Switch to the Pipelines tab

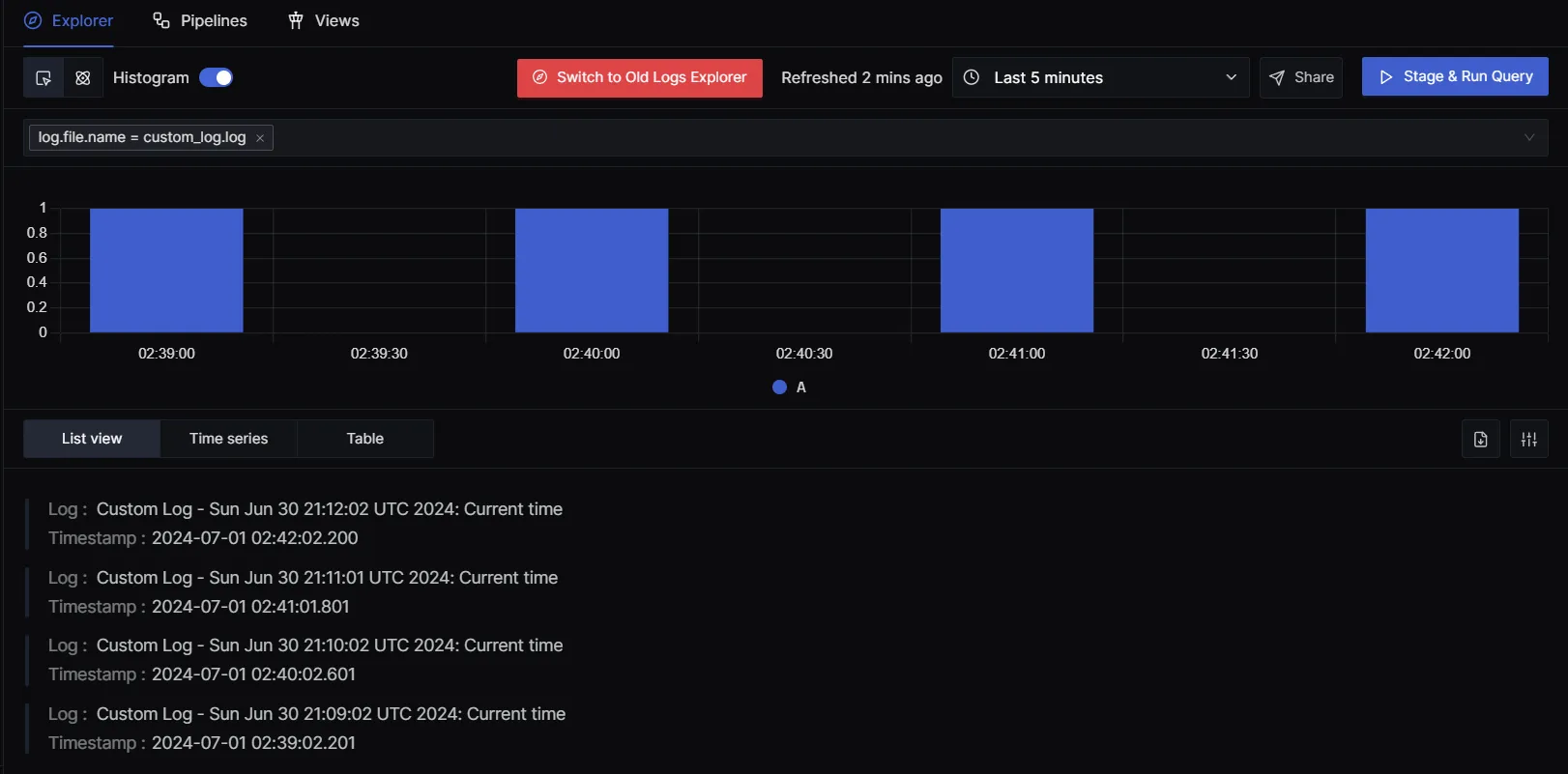(x=200, y=21)
